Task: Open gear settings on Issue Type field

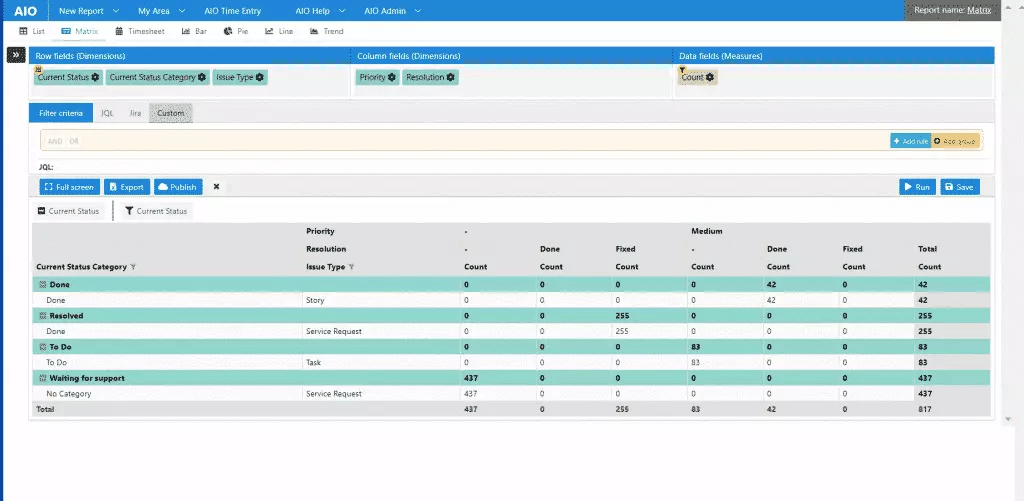Action: 259,77
